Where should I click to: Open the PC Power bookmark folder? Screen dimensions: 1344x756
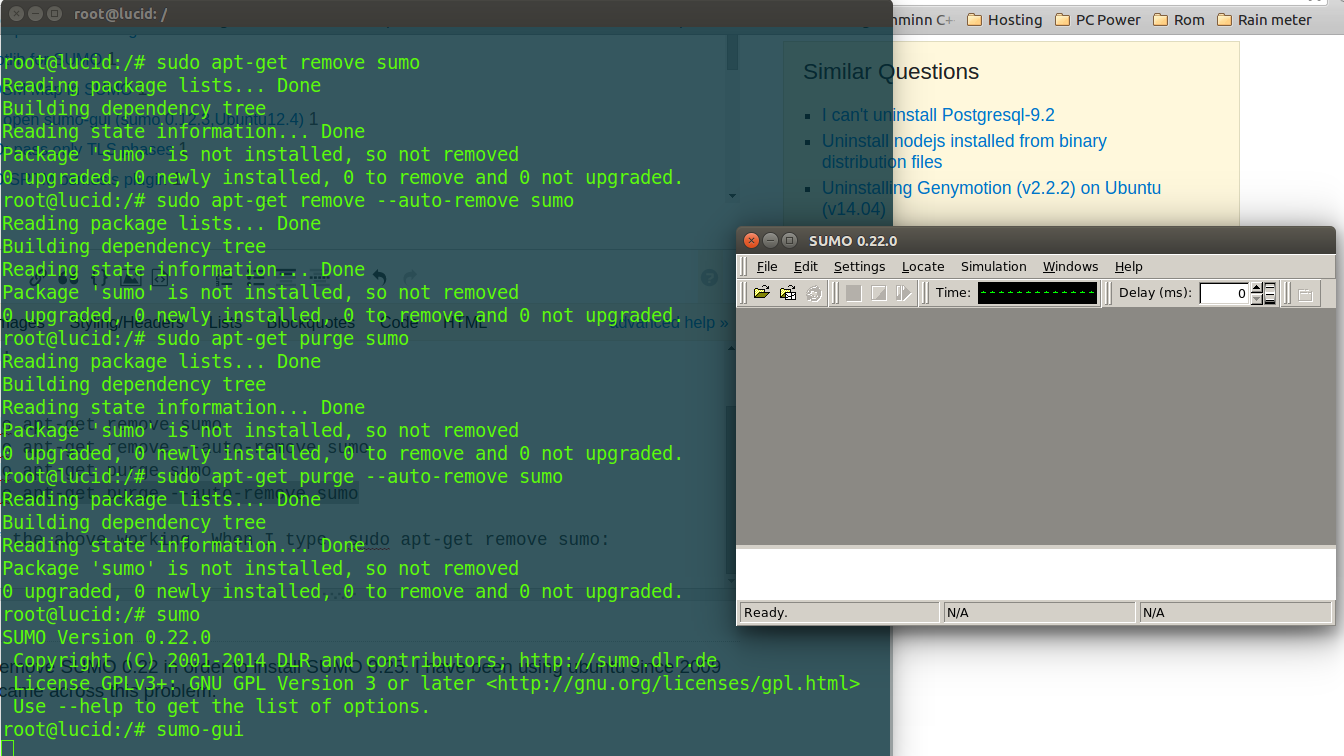pos(1097,20)
